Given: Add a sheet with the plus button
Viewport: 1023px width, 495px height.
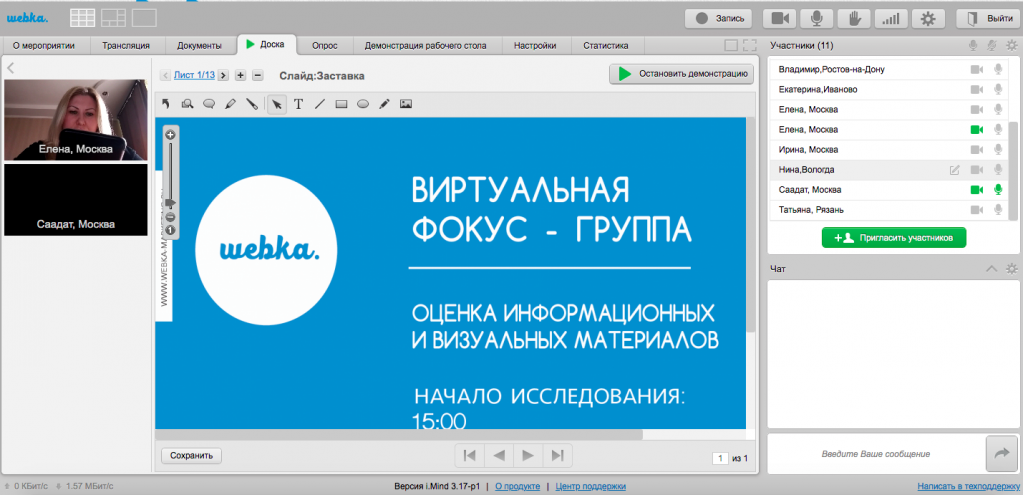Looking at the screenshot, I should [241, 75].
